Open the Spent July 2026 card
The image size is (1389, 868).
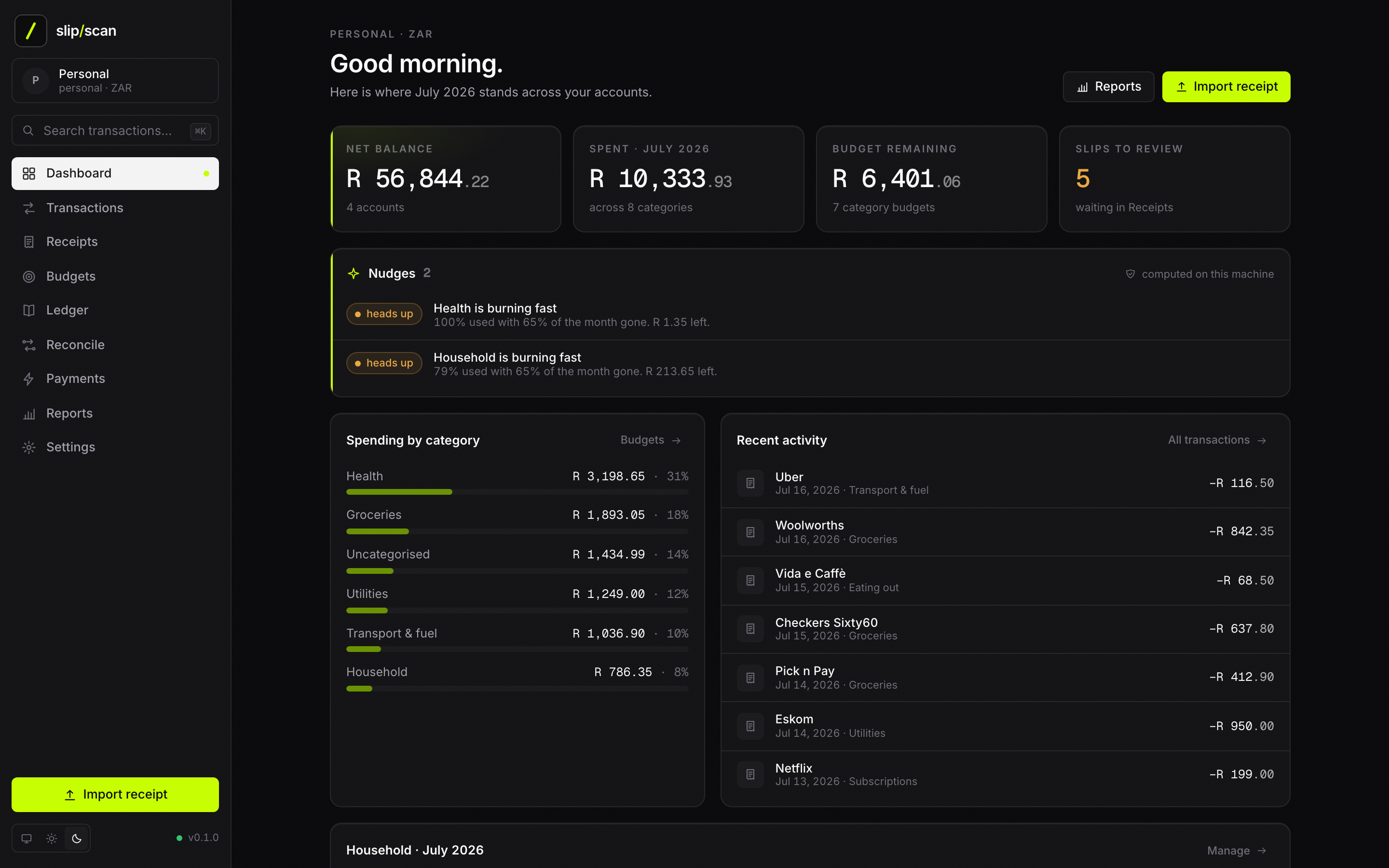[x=688, y=179]
